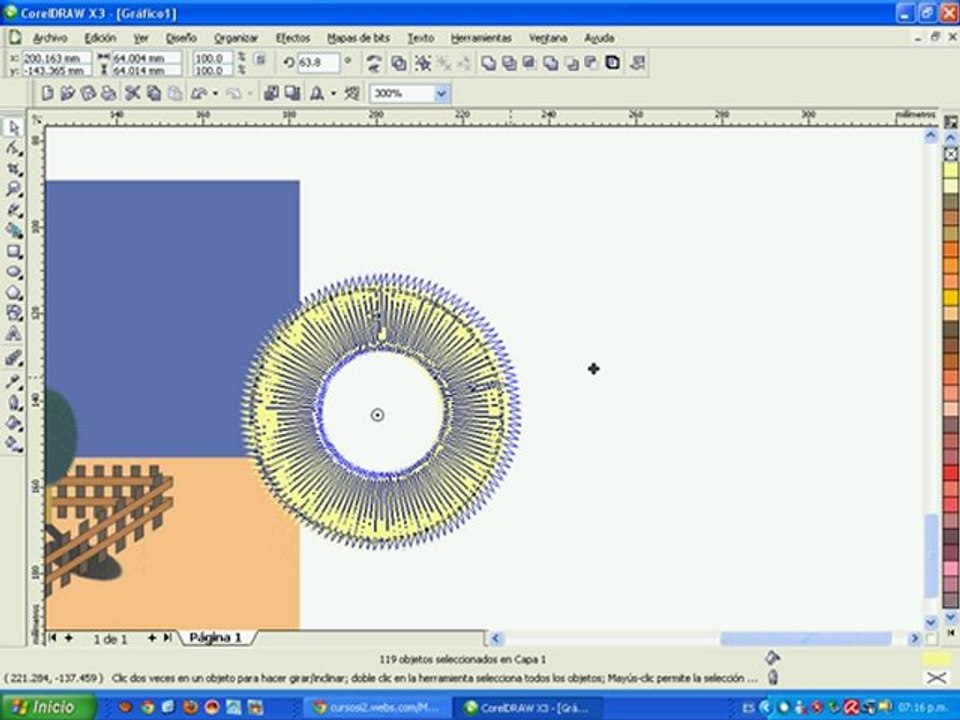Open the Organizar menu

tap(236, 38)
